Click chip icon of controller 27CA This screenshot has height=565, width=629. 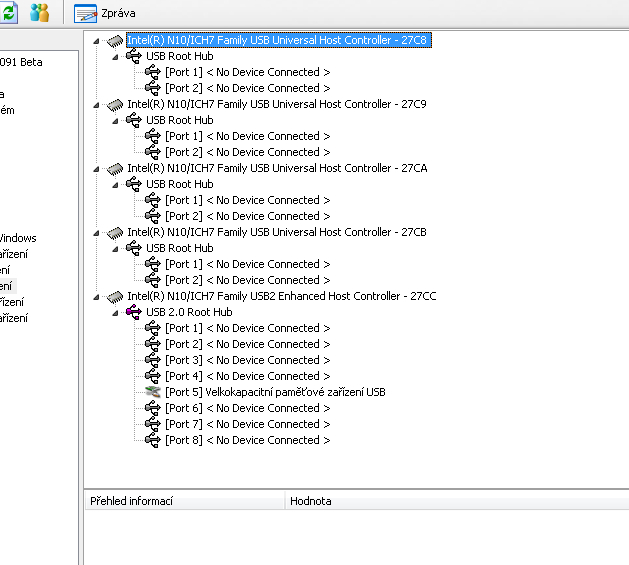[x=115, y=169]
